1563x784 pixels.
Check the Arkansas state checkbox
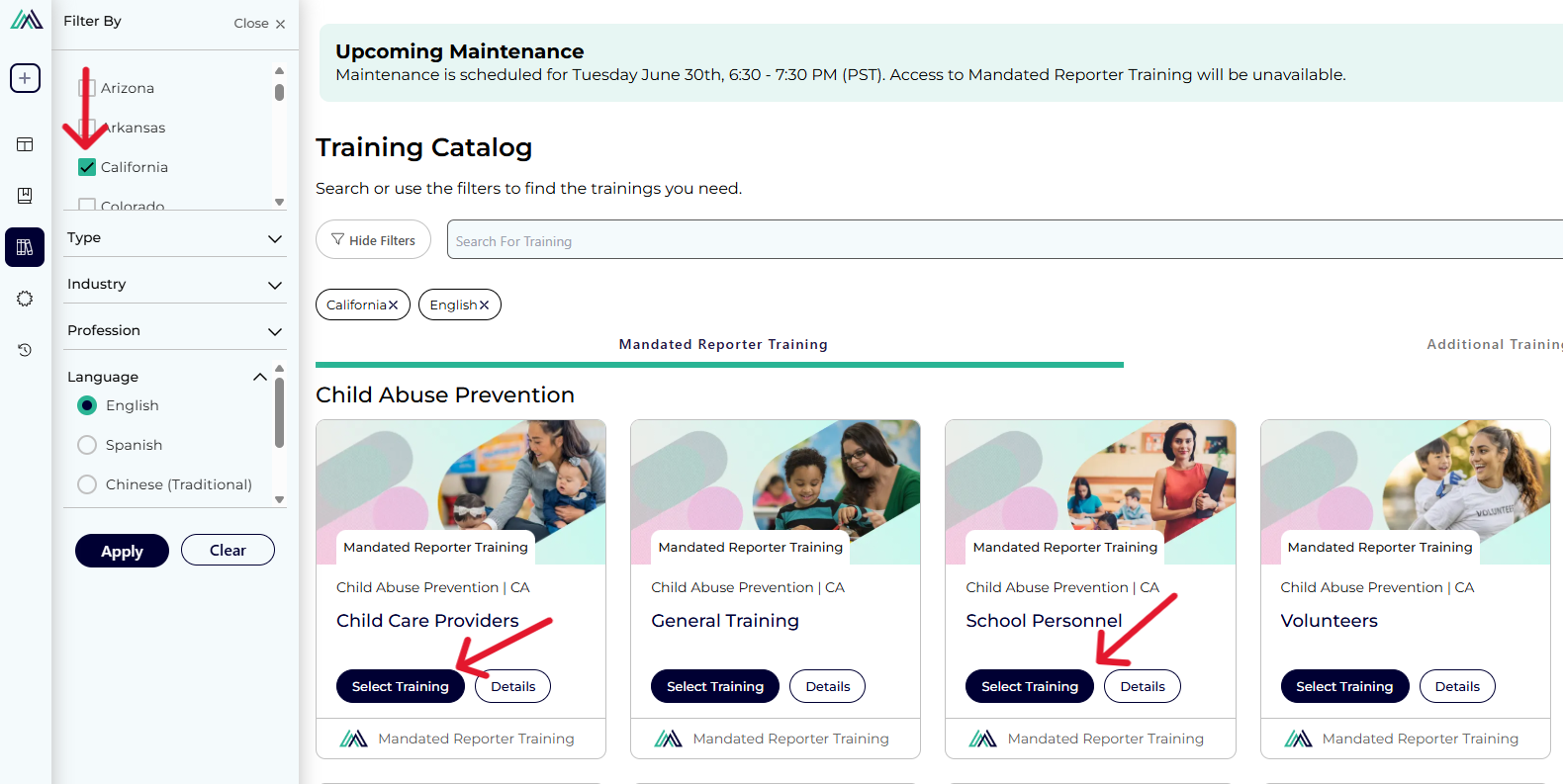87,128
